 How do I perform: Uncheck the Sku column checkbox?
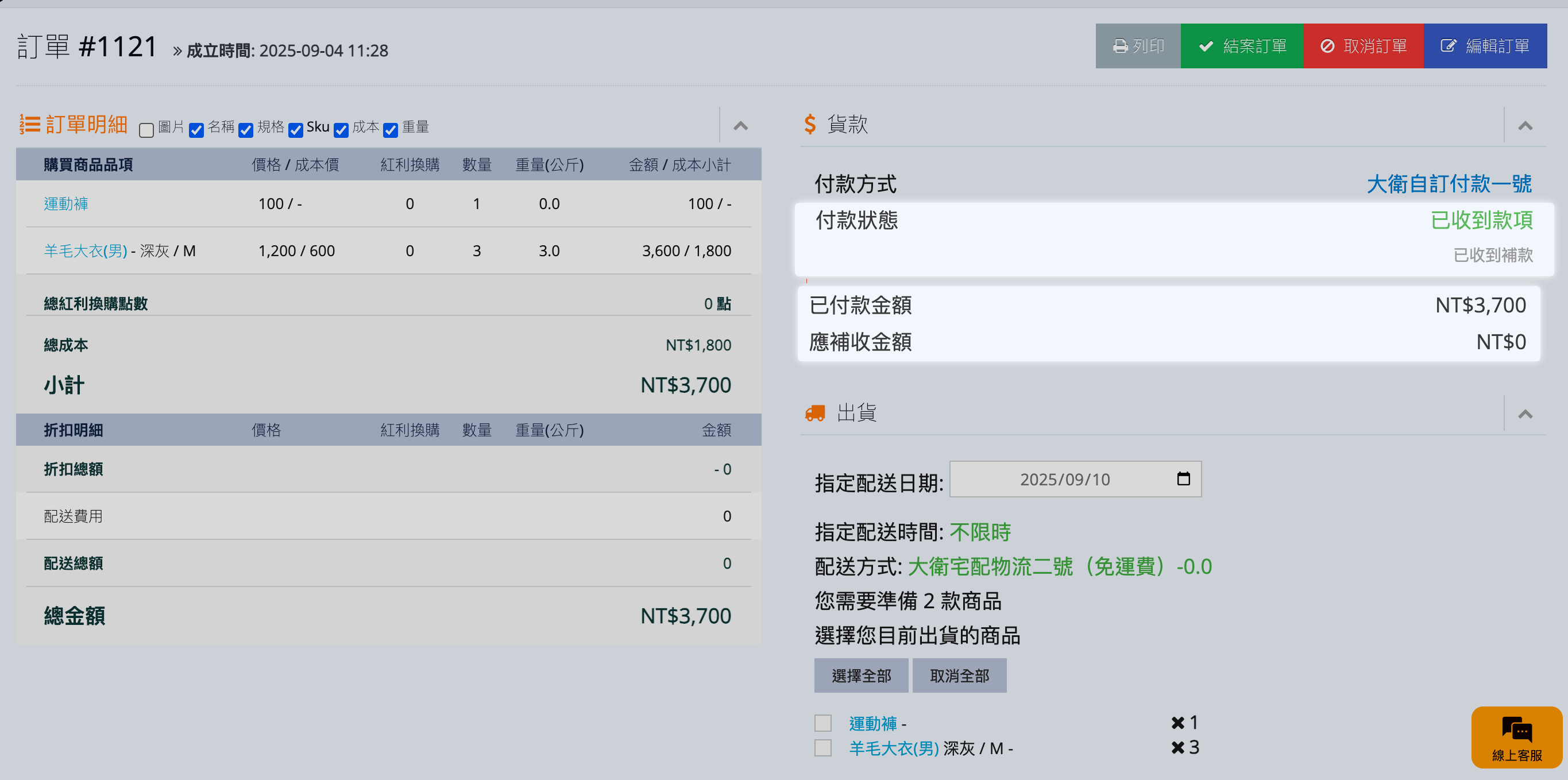(x=296, y=130)
